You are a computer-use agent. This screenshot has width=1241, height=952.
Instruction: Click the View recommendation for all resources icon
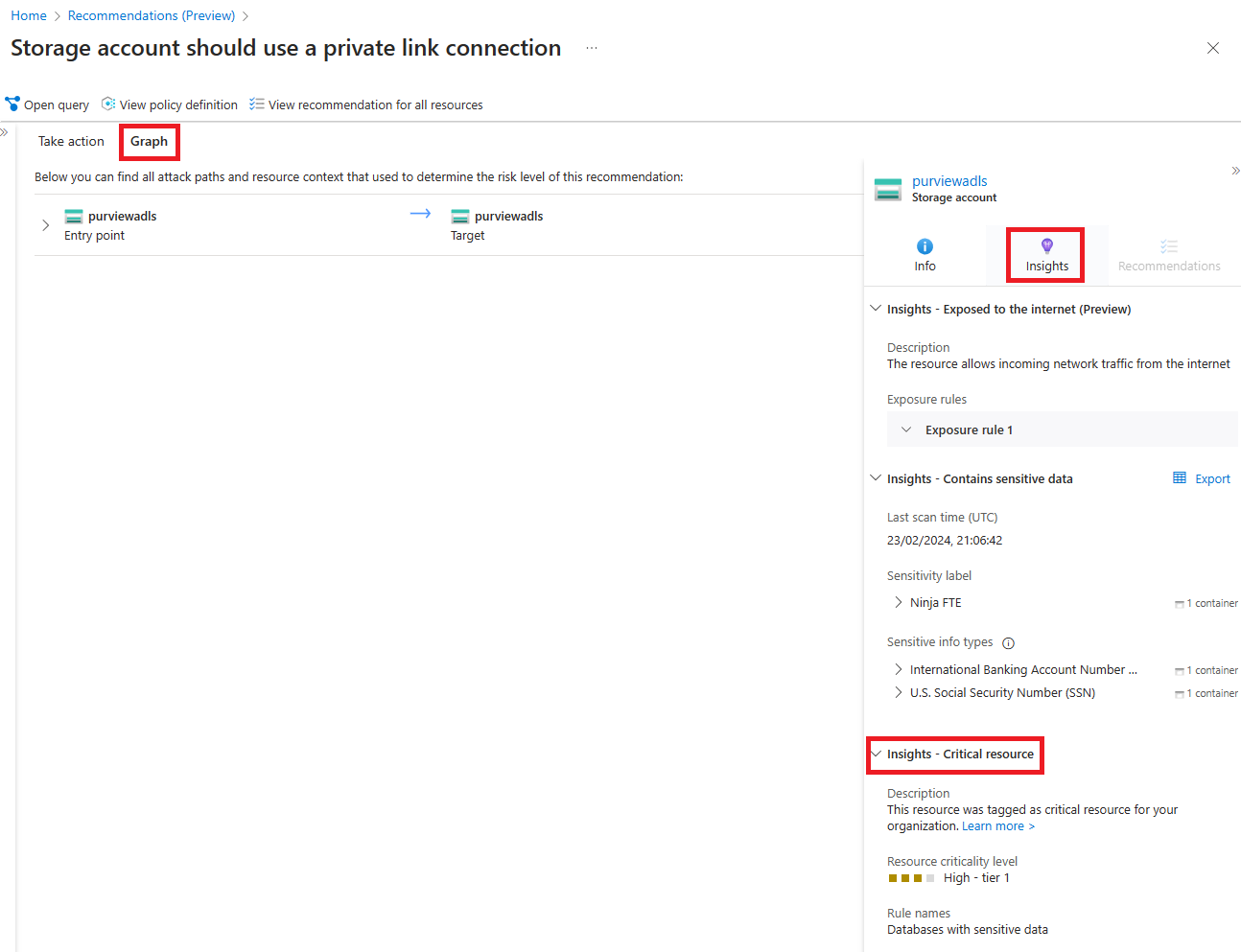(x=257, y=104)
